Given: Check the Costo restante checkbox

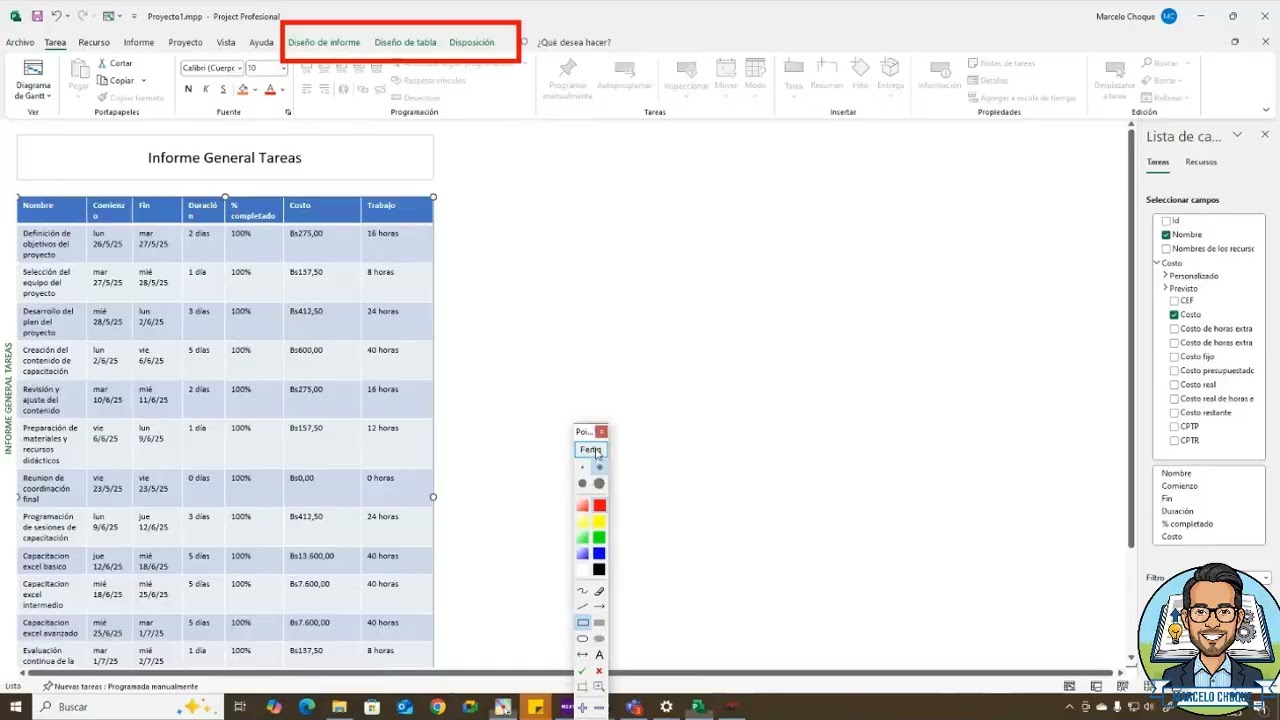Looking at the screenshot, I should point(1174,412).
